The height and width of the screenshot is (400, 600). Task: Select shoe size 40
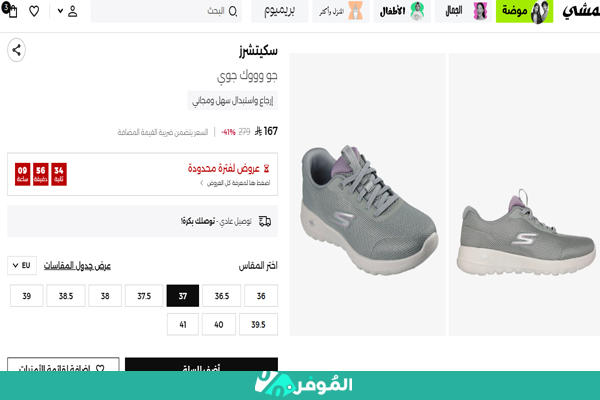tap(218, 324)
